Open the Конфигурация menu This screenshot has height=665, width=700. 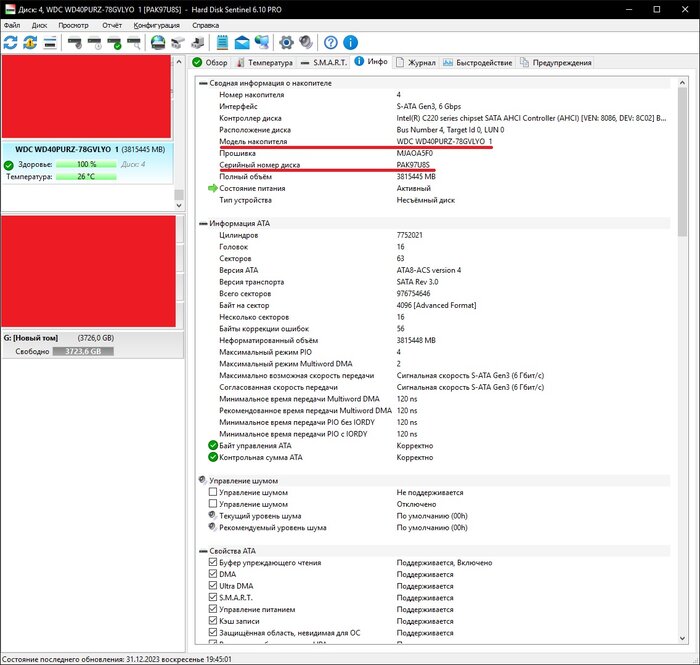coord(157,25)
